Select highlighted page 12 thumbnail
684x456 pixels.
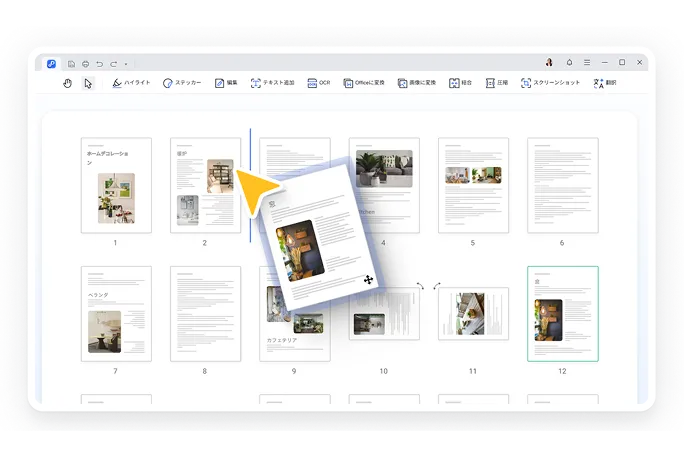[x=563, y=314]
